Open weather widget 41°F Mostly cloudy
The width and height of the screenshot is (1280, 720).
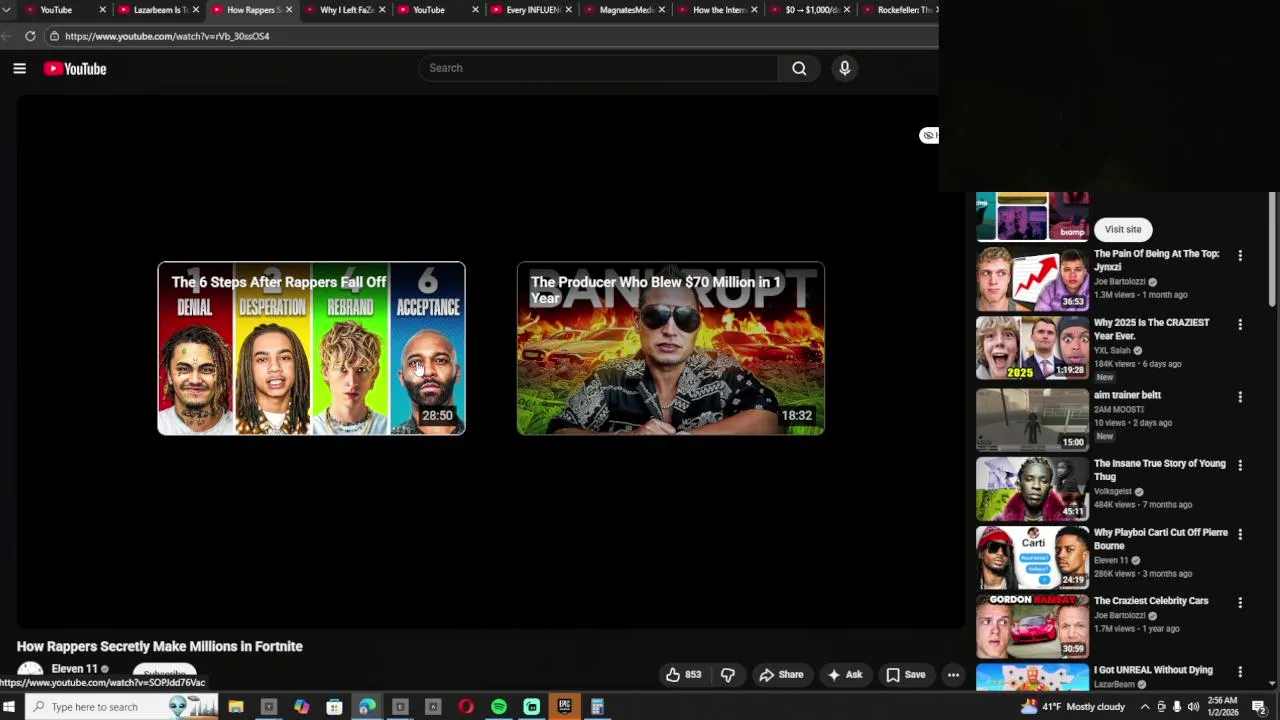pos(1073,707)
